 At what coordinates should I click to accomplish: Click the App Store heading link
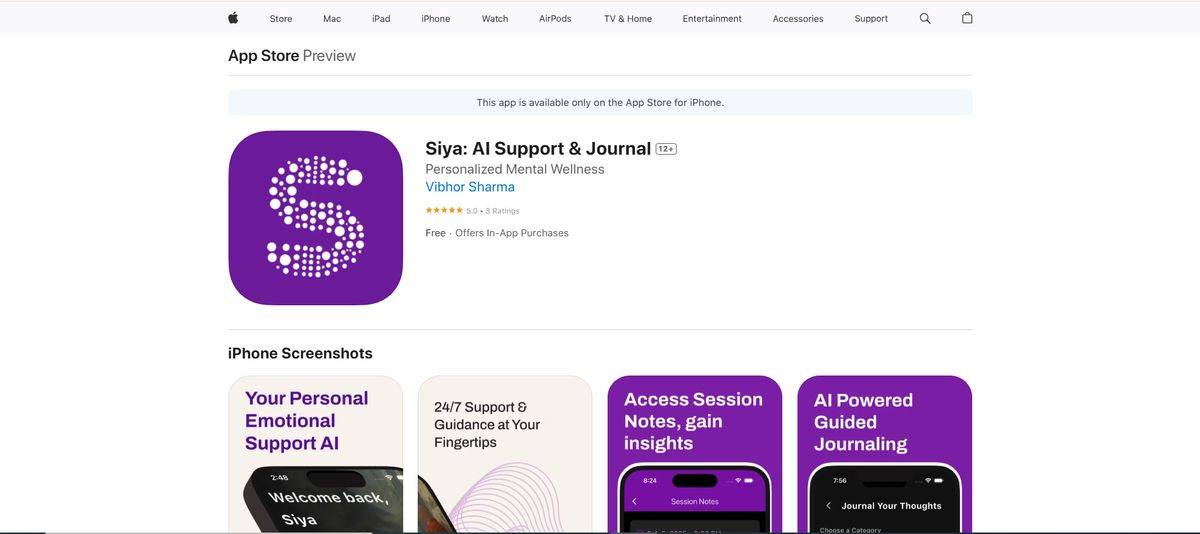click(x=264, y=56)
